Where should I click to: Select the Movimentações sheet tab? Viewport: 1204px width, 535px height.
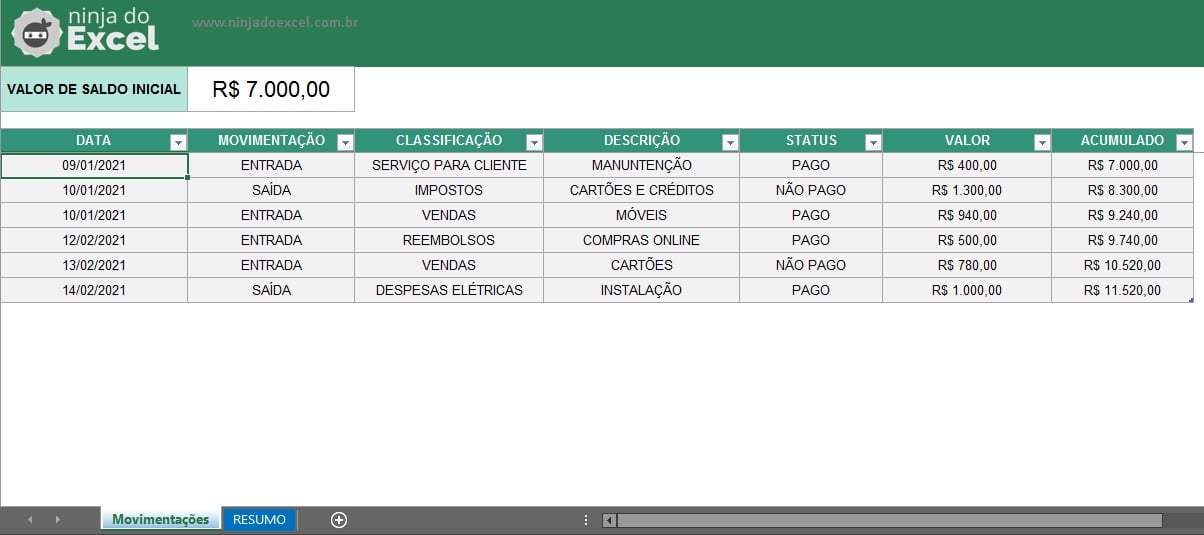coord(160,520)
